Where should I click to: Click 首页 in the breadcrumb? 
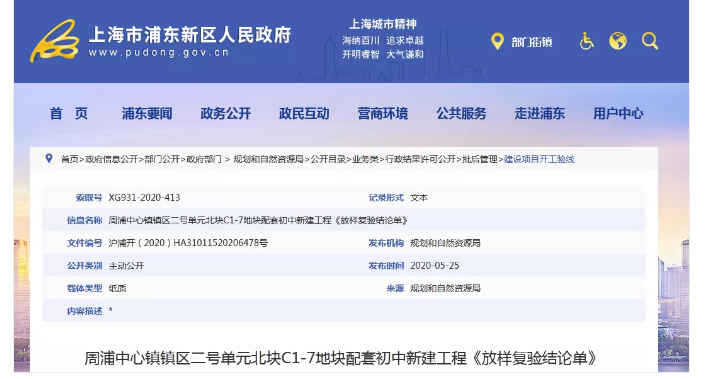pyautogui.click(x=70, y=159)
